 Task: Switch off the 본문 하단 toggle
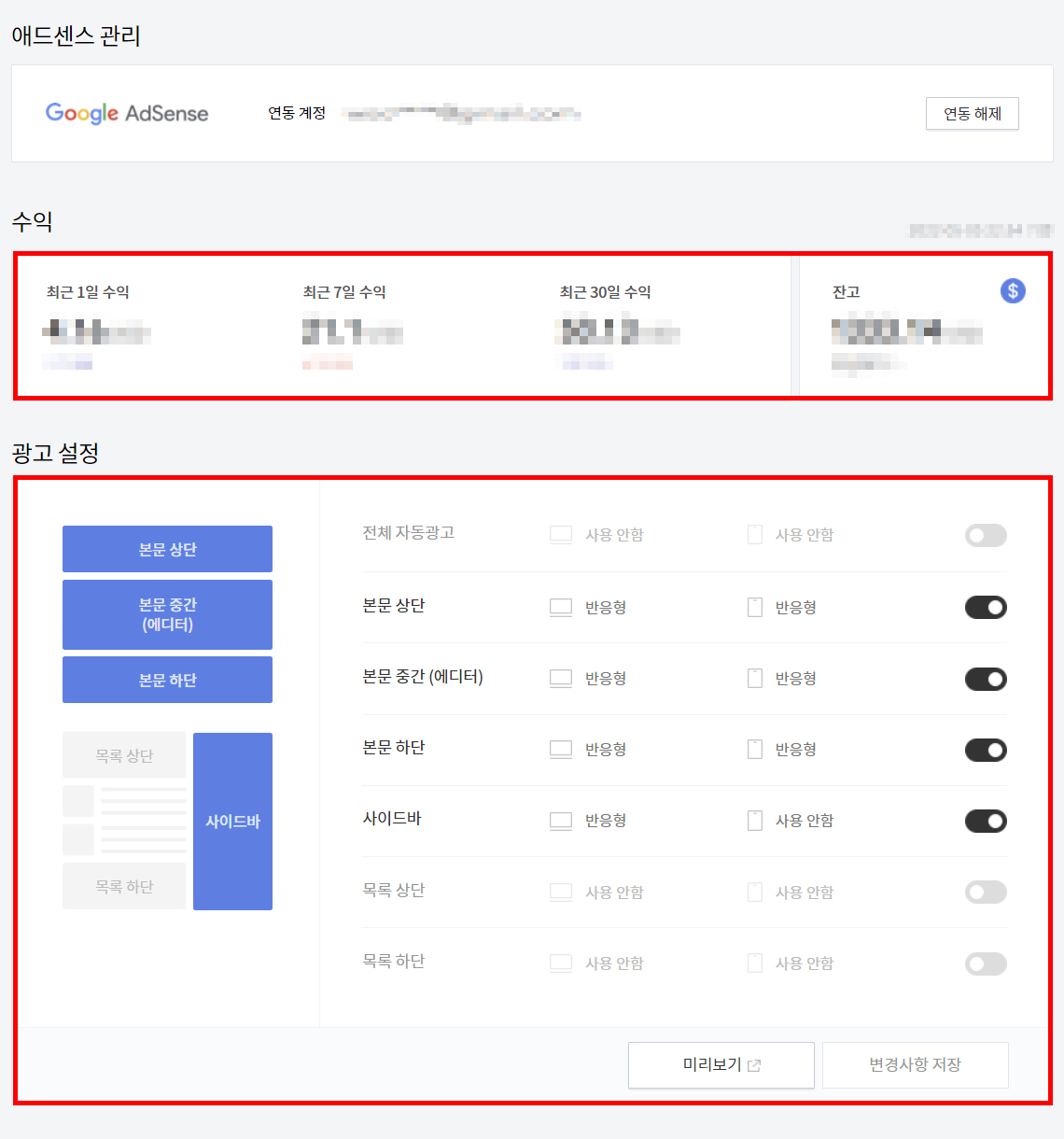click(x=986, y=750)
